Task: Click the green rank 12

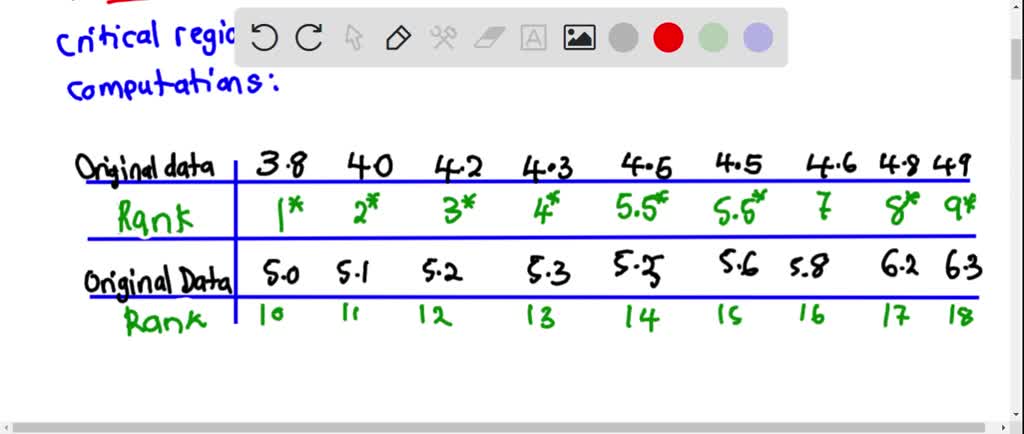Action: click(x=434, y=317)
